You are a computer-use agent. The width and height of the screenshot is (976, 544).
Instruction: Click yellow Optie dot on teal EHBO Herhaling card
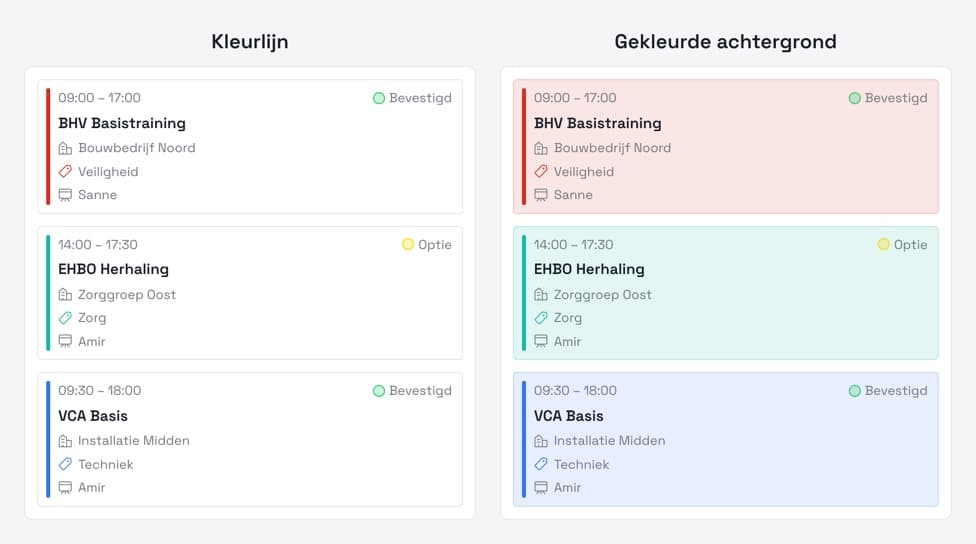(883, 244)
